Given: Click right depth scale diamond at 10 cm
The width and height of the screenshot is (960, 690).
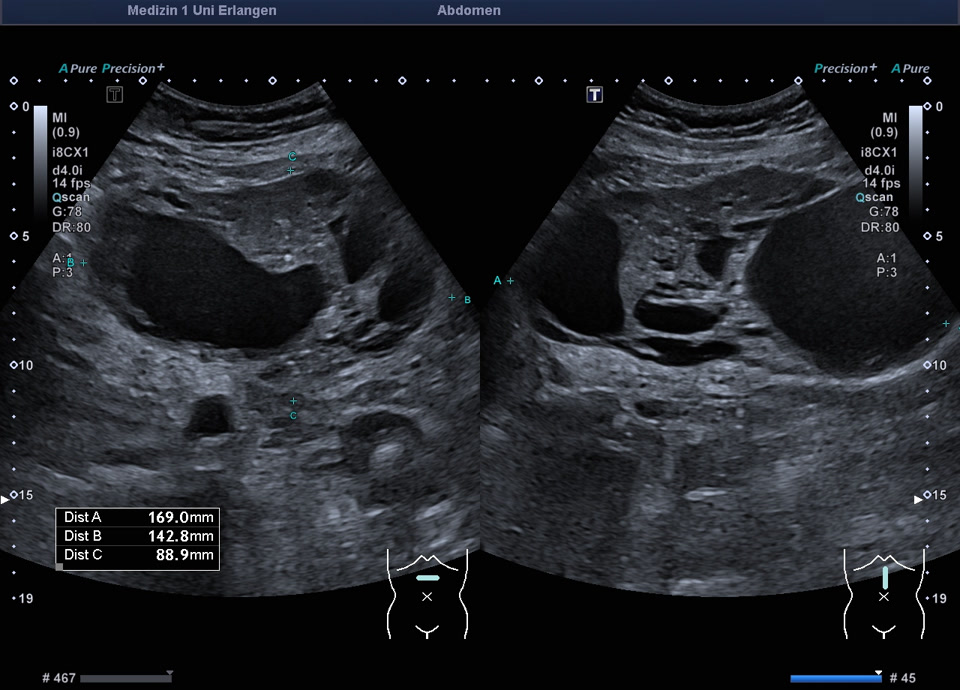Looking at the screenshot, I should pyautogui.click(x=928, y=365).
